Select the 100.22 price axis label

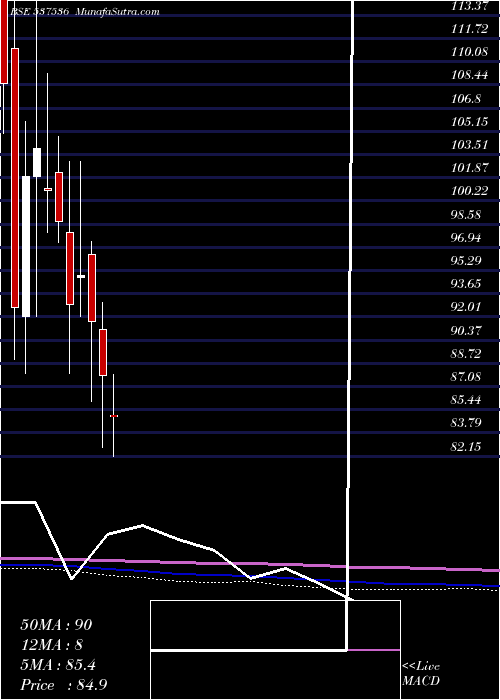[470, 191]
